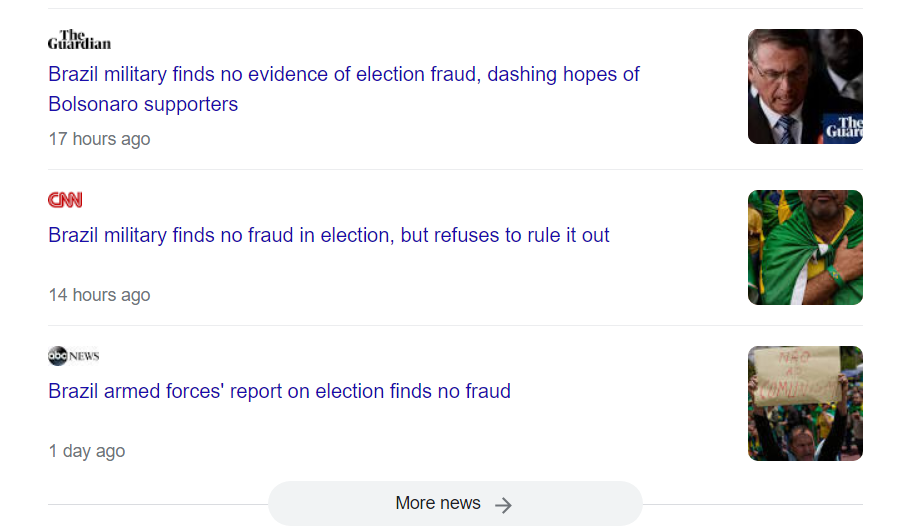Click the '17 hours ago' timestamp

click(x=99, y=139)
